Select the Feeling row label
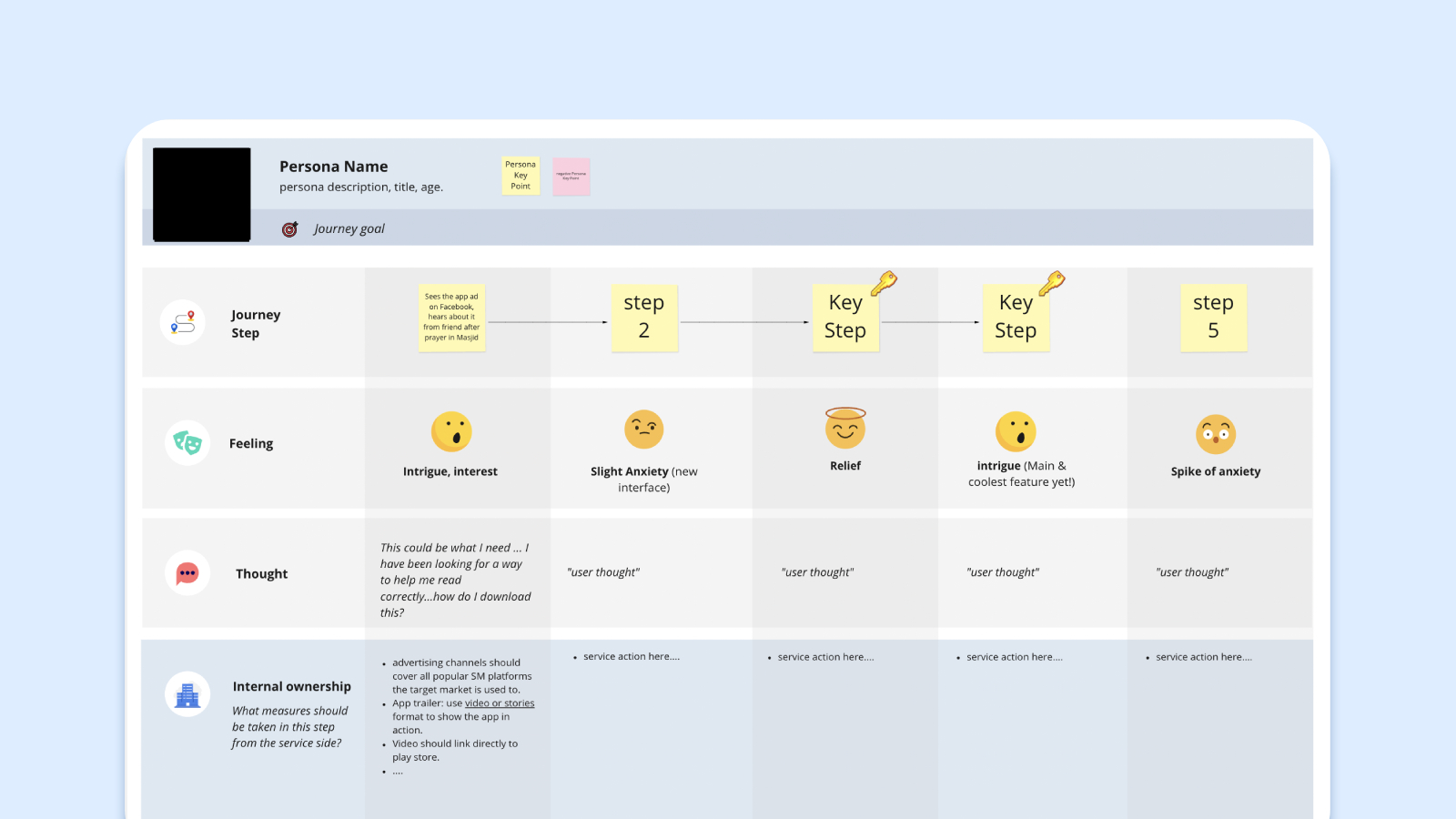 (251, 444)
